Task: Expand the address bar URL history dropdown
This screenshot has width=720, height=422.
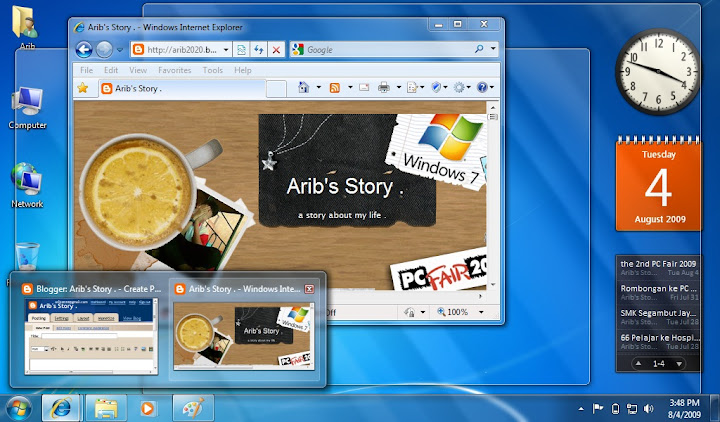Action: 226,50
